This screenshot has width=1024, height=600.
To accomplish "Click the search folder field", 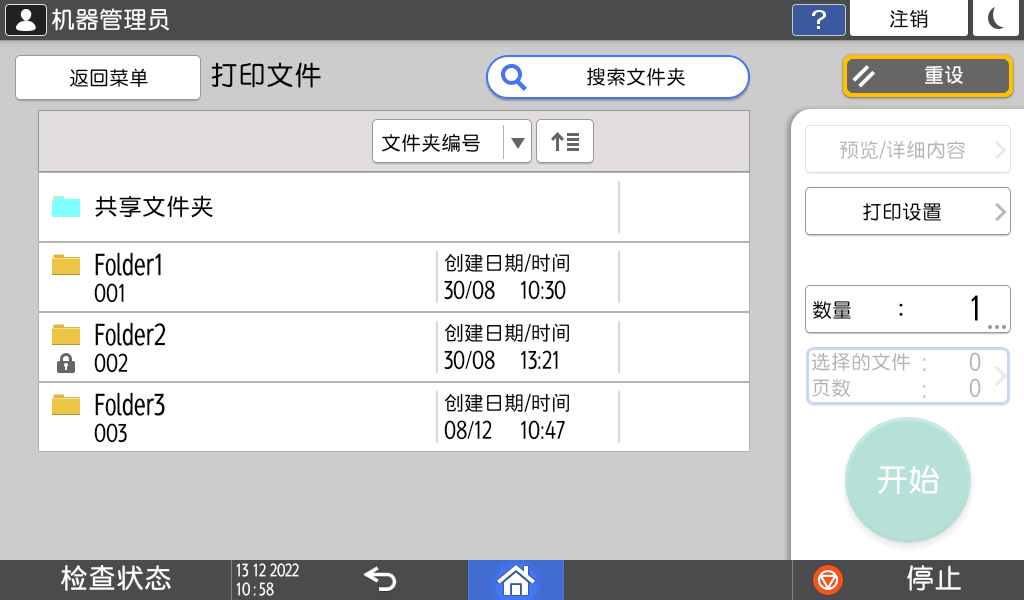I will click(x=618, y=77).
